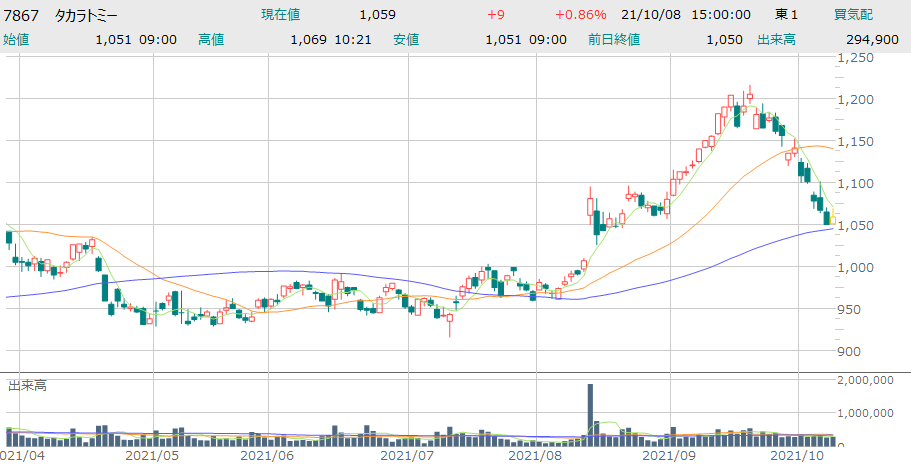Click the stock code 7867
The image size is (911, 473).
point(22,15)
